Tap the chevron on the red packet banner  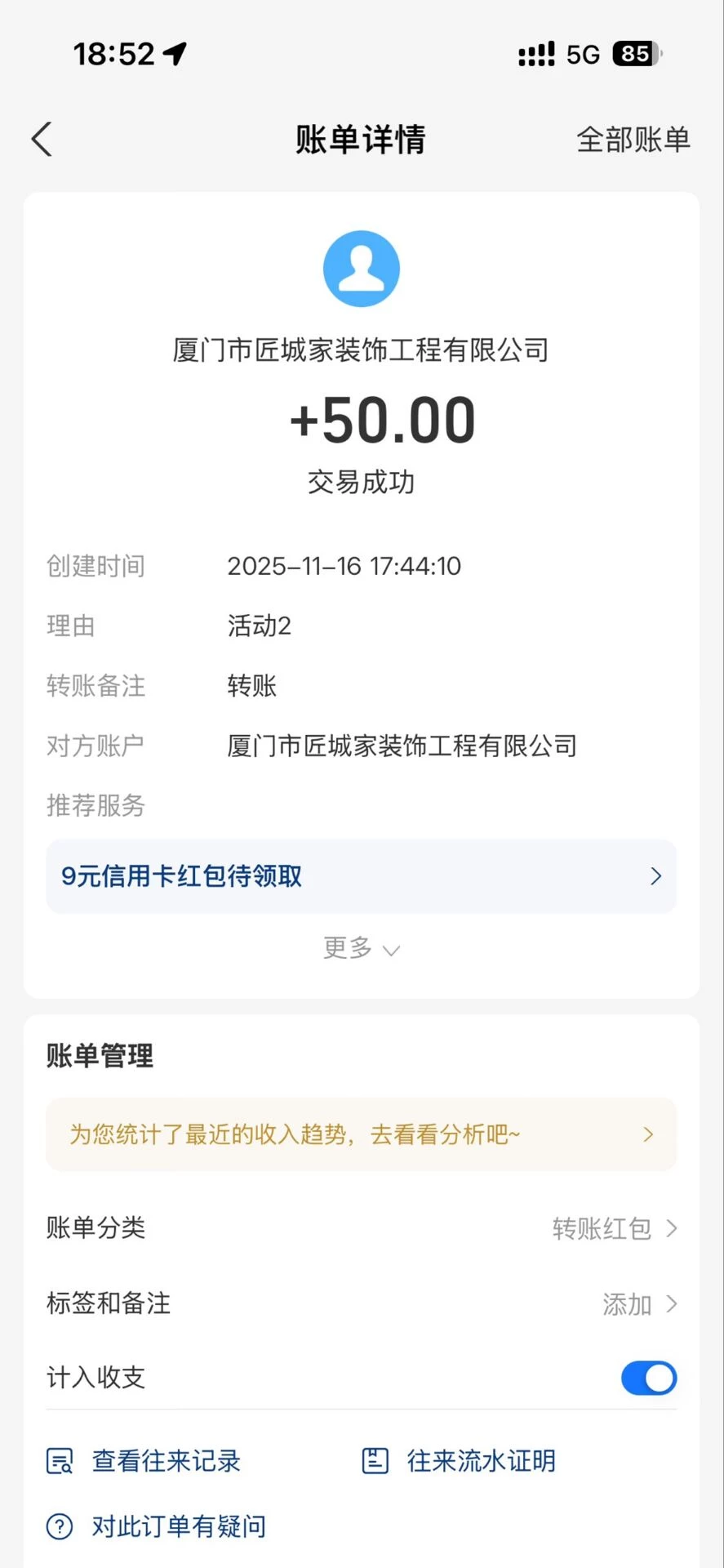tap(655, 876)
